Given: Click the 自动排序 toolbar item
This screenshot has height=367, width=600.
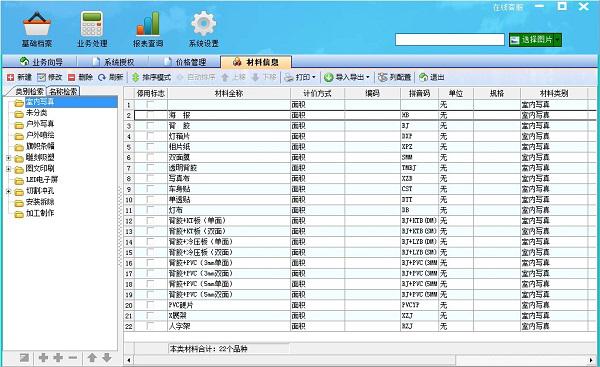Looking at the screenshot, I should (x=196, y=77).
